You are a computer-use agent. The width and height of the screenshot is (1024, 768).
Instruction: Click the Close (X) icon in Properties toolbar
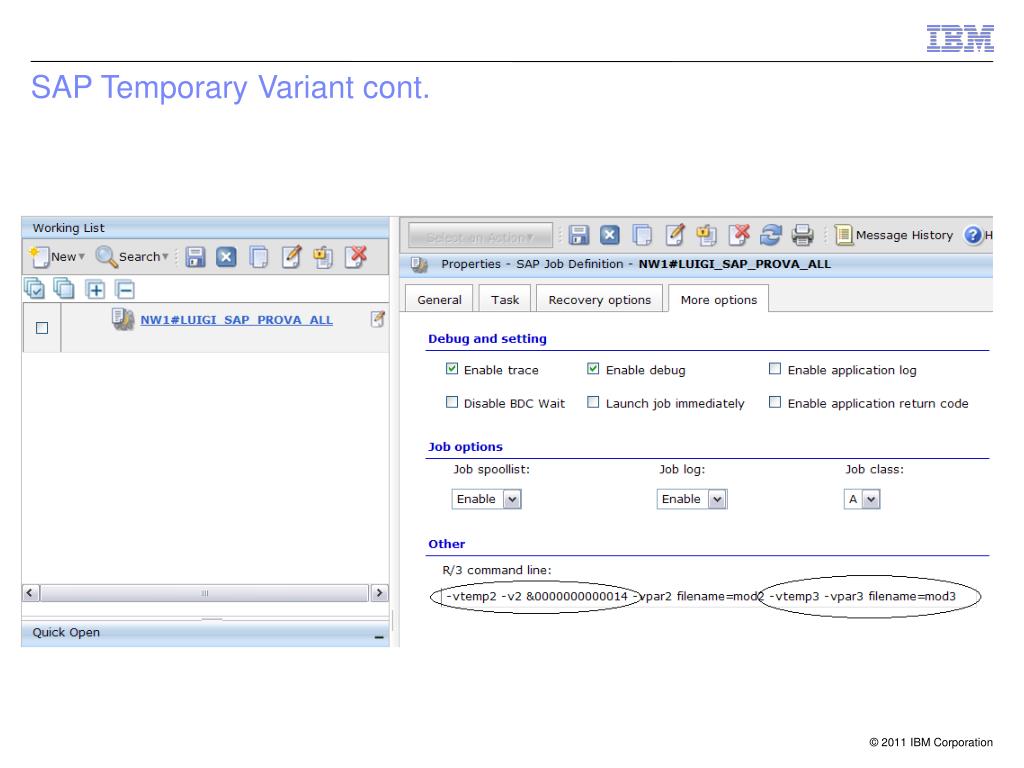coord(609,234)
